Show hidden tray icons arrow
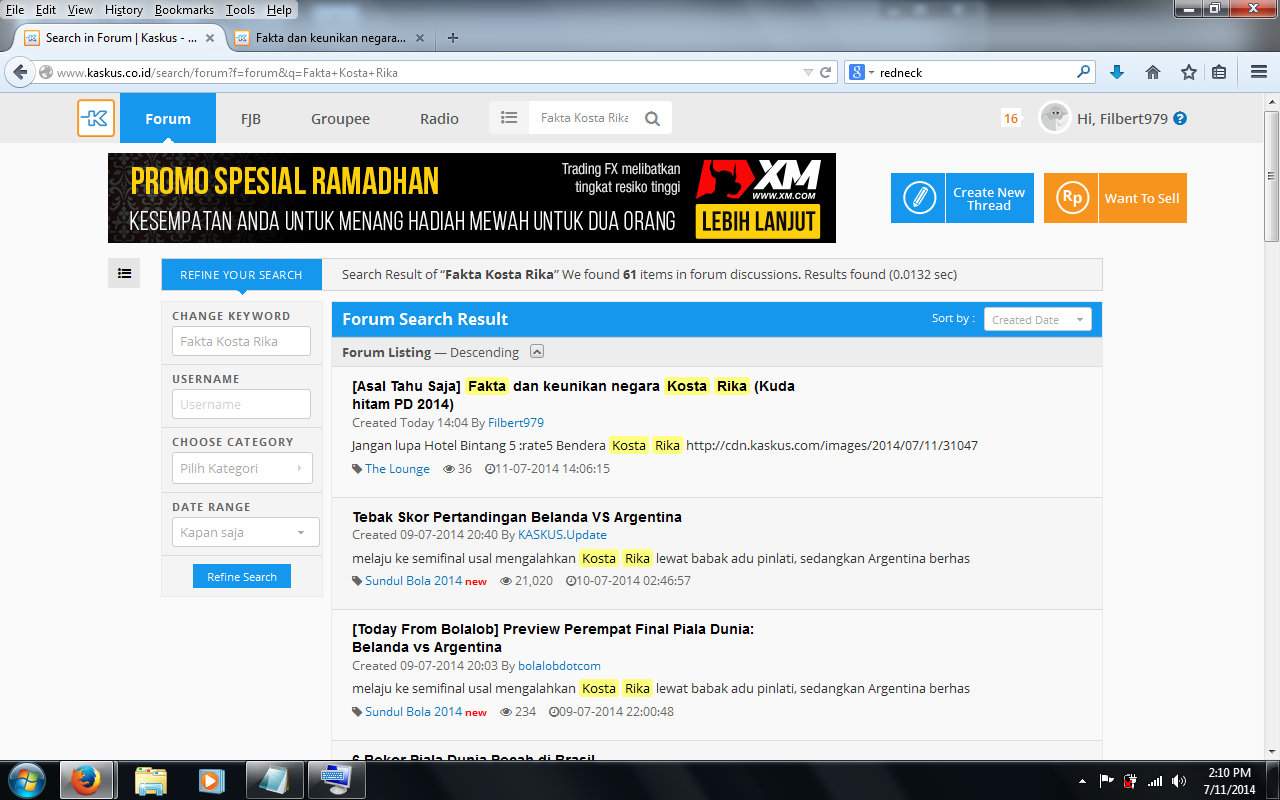The height and width of the screenshot is (800, 1280). point(1083,781)
